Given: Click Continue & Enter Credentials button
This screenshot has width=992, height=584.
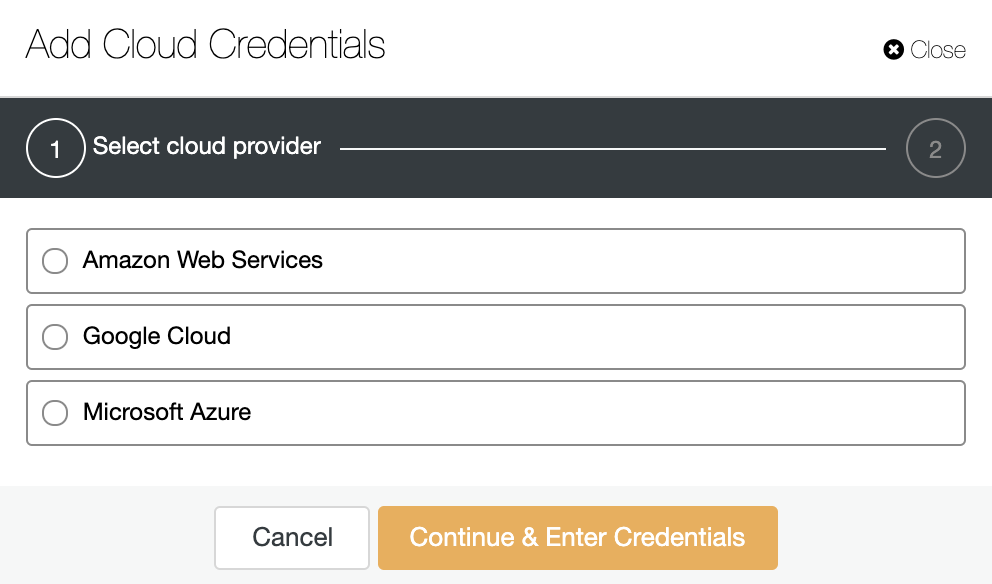Looking at the screenshot, I should tap(578, 538).
